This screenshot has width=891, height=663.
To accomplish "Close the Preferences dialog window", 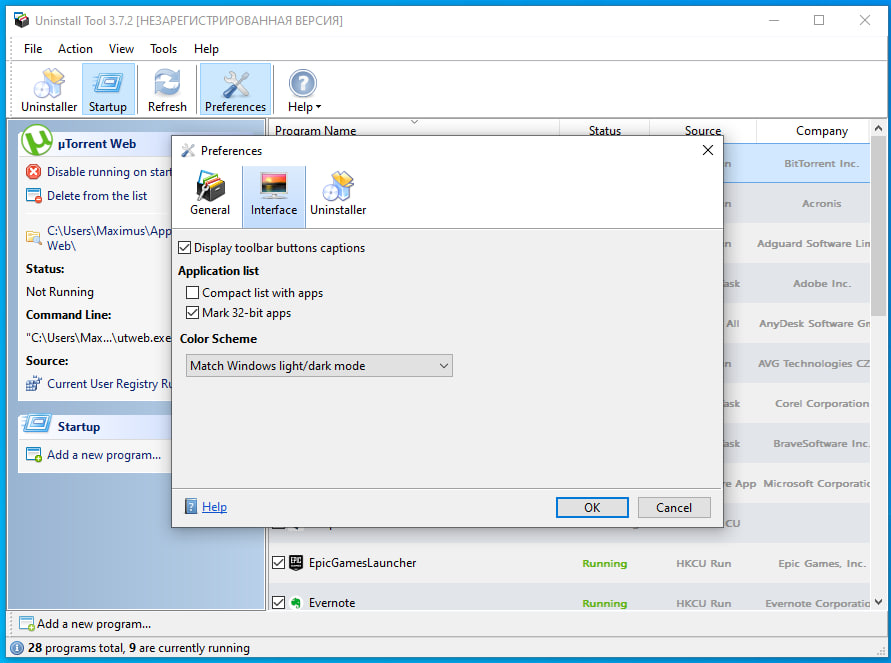I will (707, 150).
